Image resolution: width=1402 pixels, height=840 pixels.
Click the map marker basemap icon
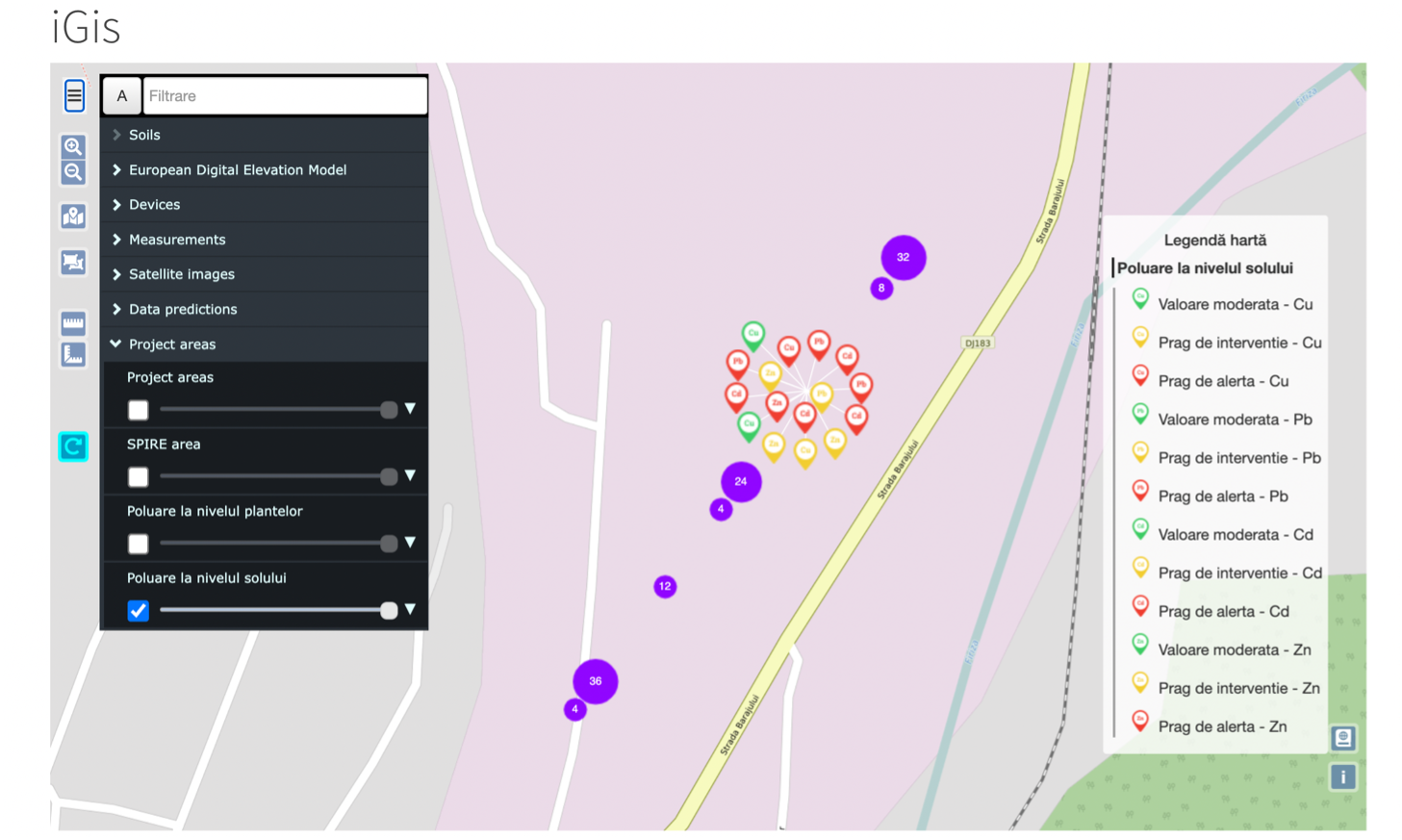point(73,216)
